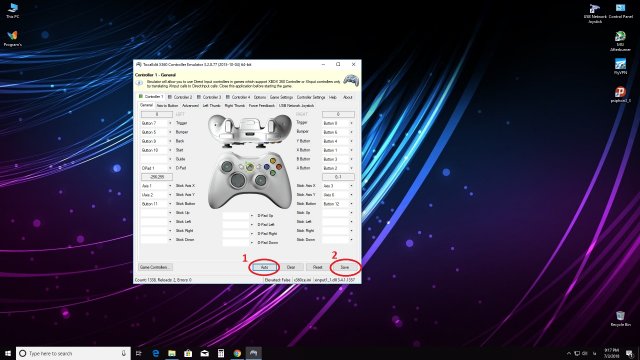640x360 pixels.
Task: Select the USB Network Joystick sub-tab
Action: (296, 106)
